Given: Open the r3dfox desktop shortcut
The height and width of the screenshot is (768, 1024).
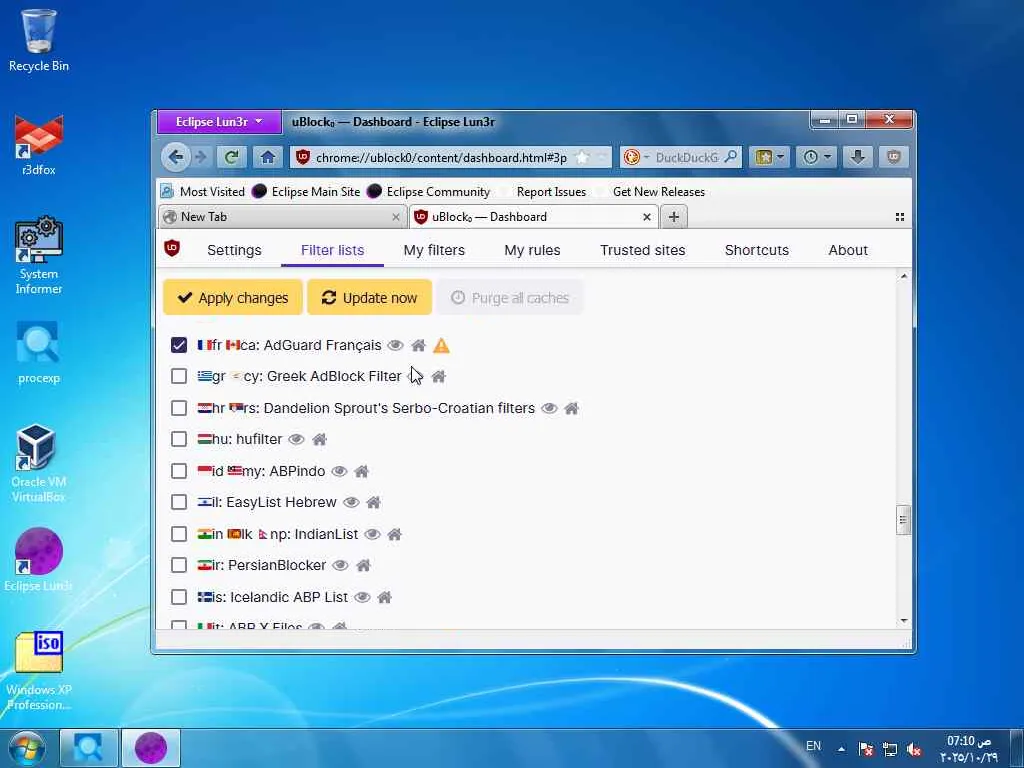Looking at the screenshot, I should (x=39, y=145).
